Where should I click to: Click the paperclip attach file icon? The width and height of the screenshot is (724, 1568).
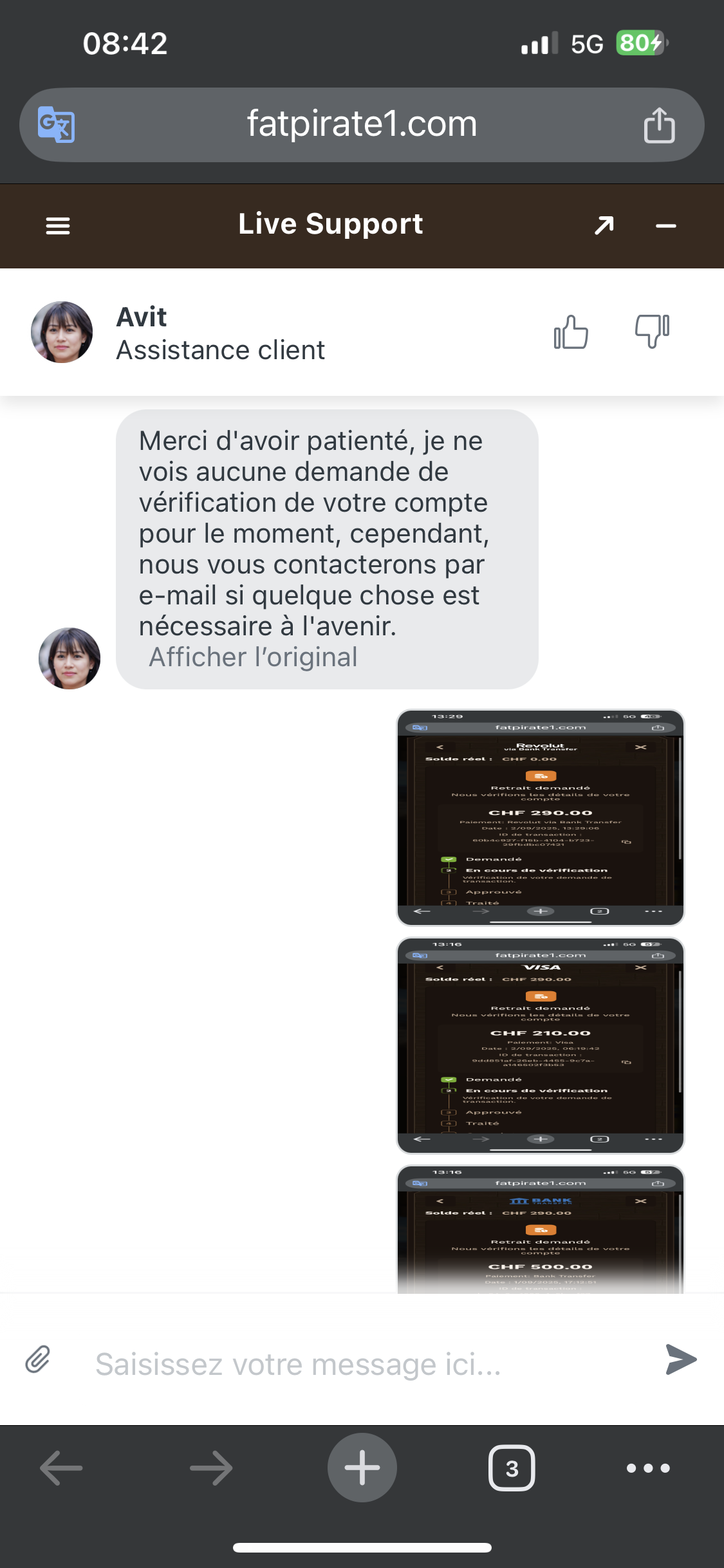pyautogui.click(x=38, y=1359)
